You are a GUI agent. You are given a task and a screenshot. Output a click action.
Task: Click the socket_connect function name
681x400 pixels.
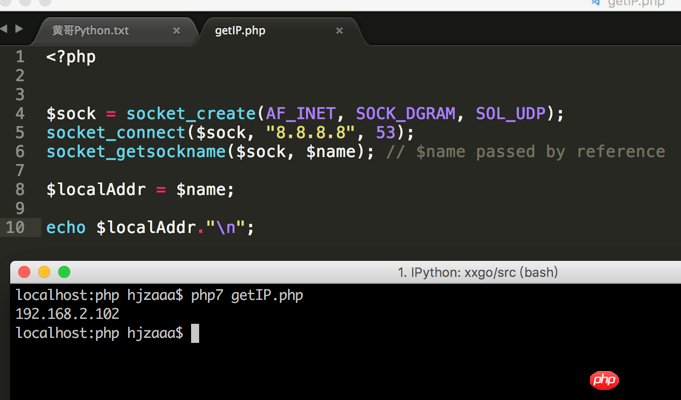coord(116,133)
